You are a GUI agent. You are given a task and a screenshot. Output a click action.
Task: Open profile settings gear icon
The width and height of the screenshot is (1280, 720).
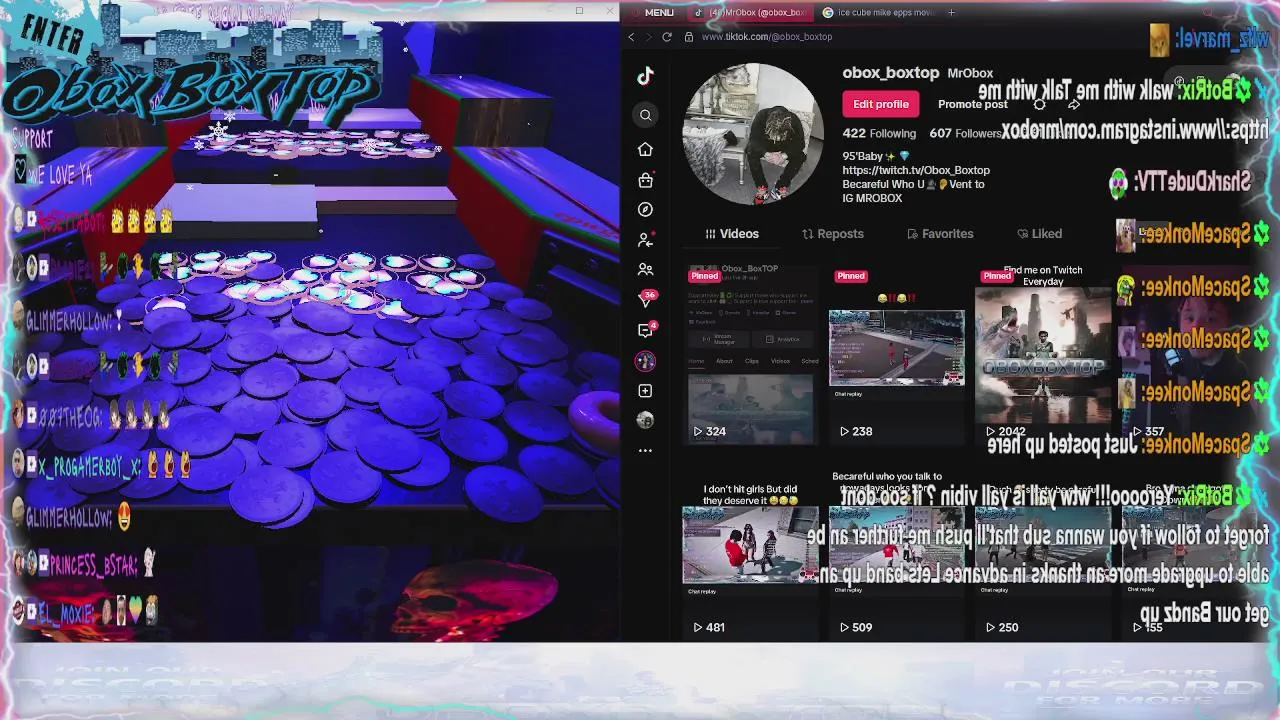coord(1039,104)
